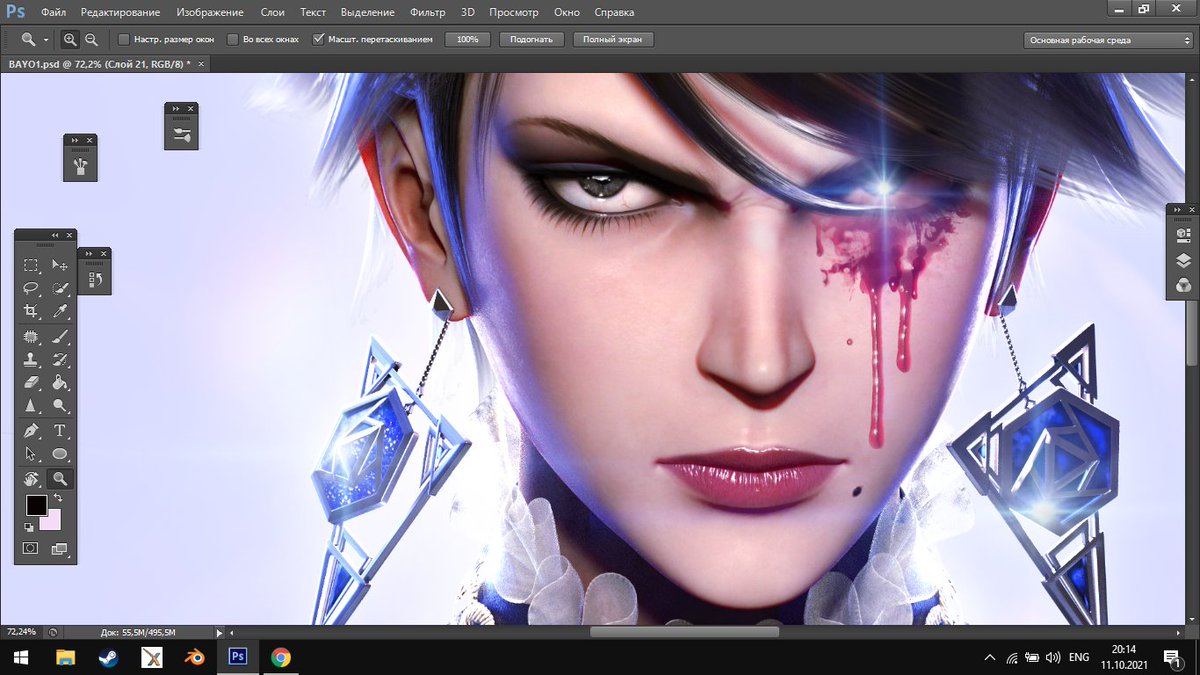Screen dimensions: 1200x675
Task: Select the History Brush tool
Action: 60,360
